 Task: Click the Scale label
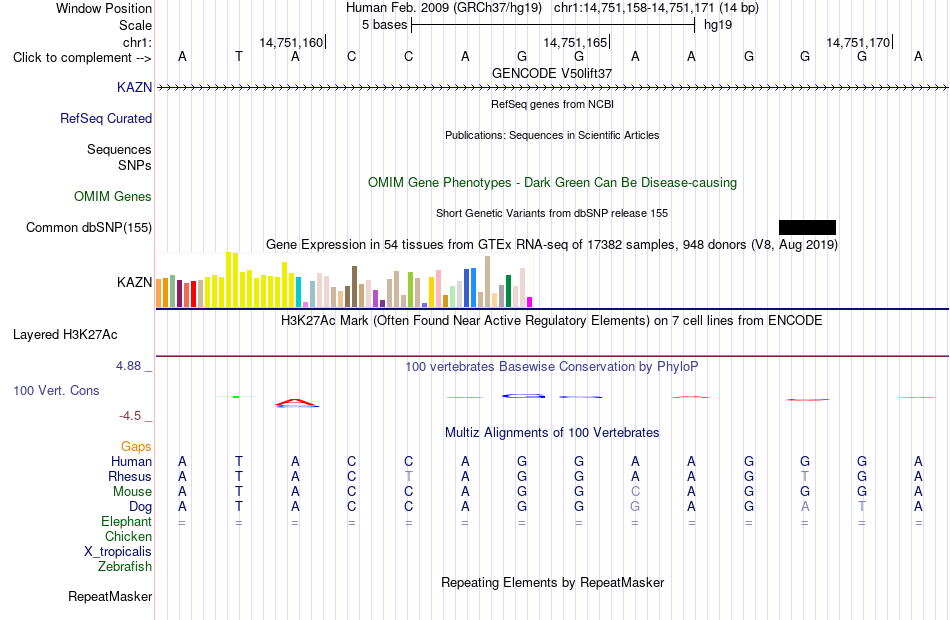(x=136, y=25)
